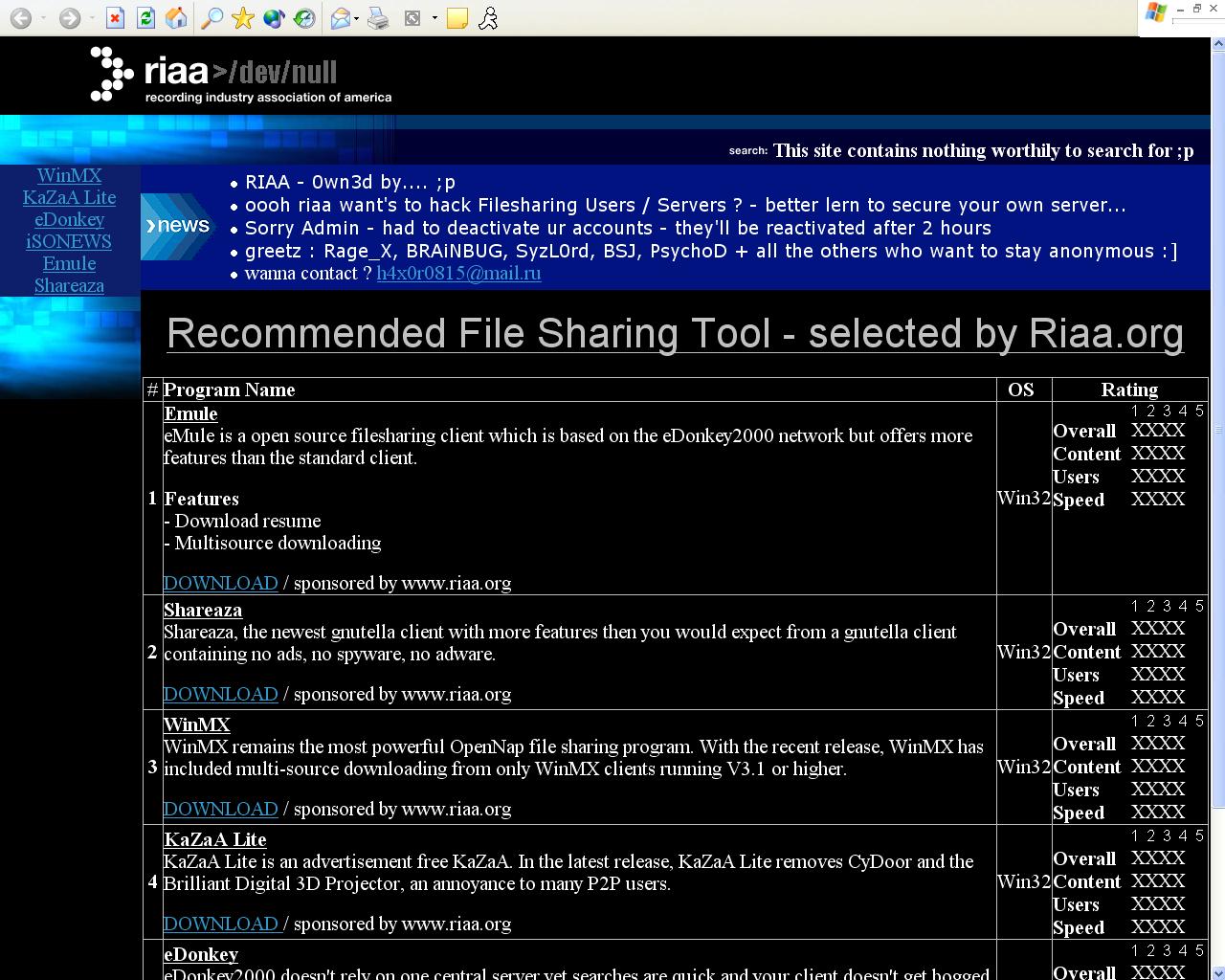Click the WinMX program title
The image size is (1225, 980).
pyautogui.click(x=197, y=724)
